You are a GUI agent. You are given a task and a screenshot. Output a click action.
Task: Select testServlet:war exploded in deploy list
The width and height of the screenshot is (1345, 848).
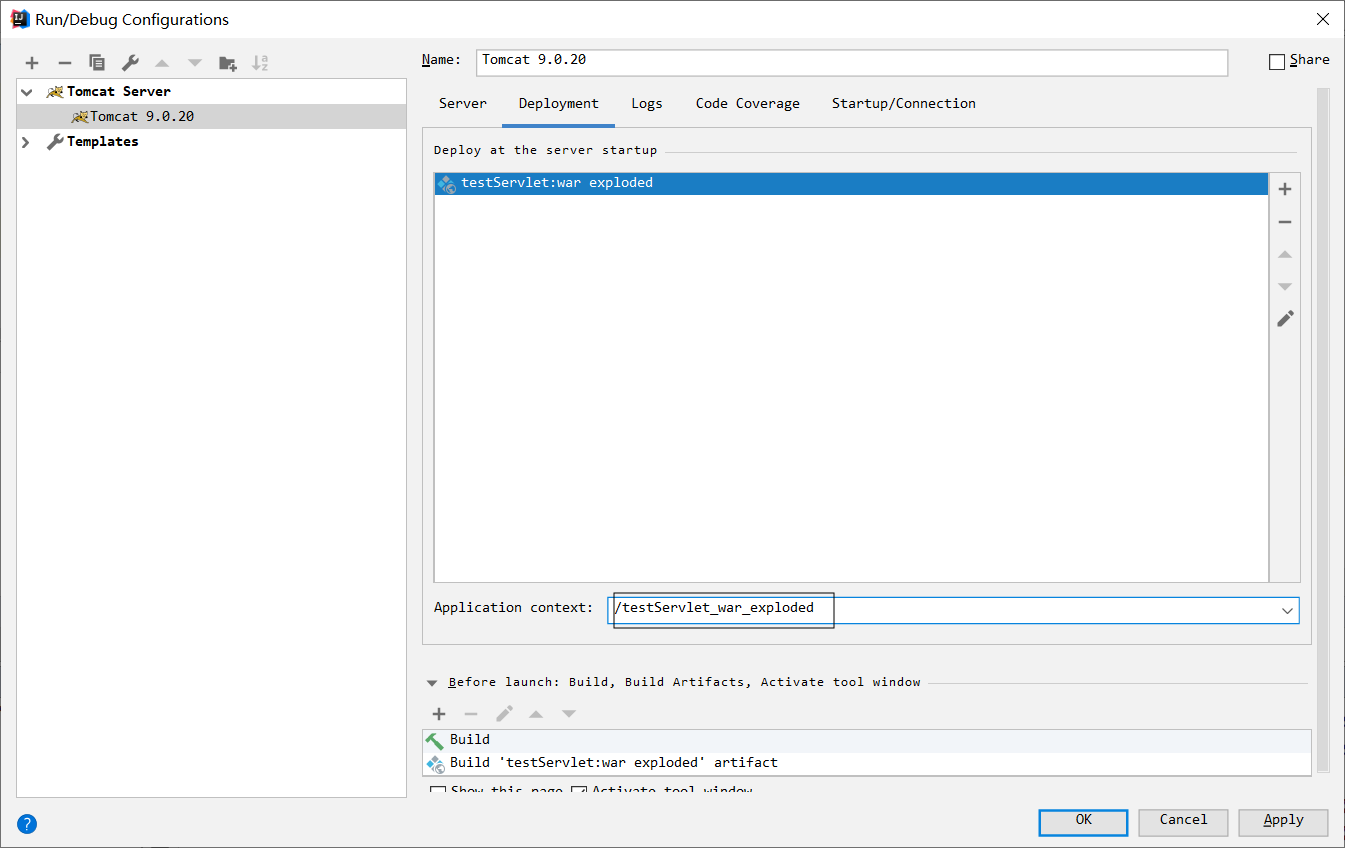(x=851, y=183)
